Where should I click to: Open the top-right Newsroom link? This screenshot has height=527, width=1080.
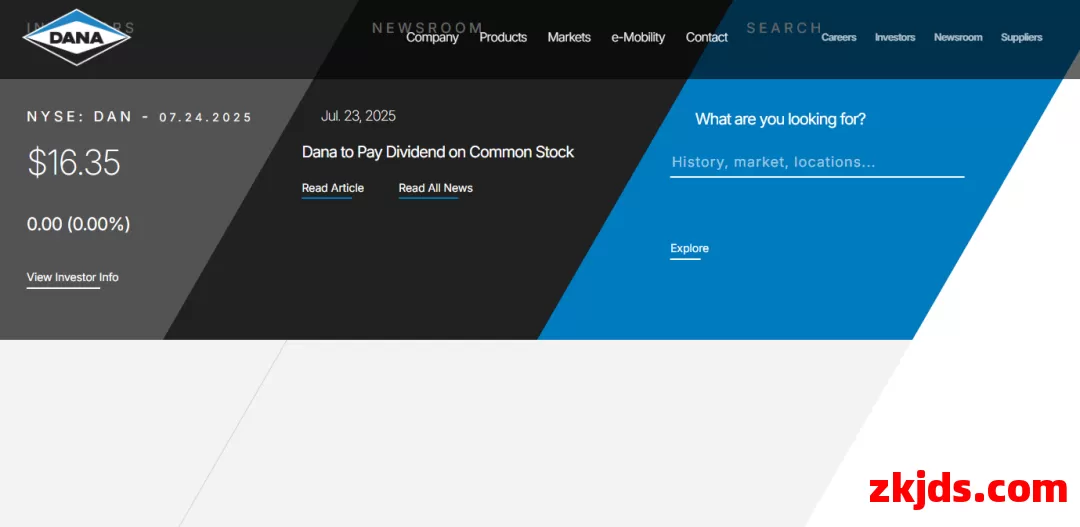click(958, 37)
